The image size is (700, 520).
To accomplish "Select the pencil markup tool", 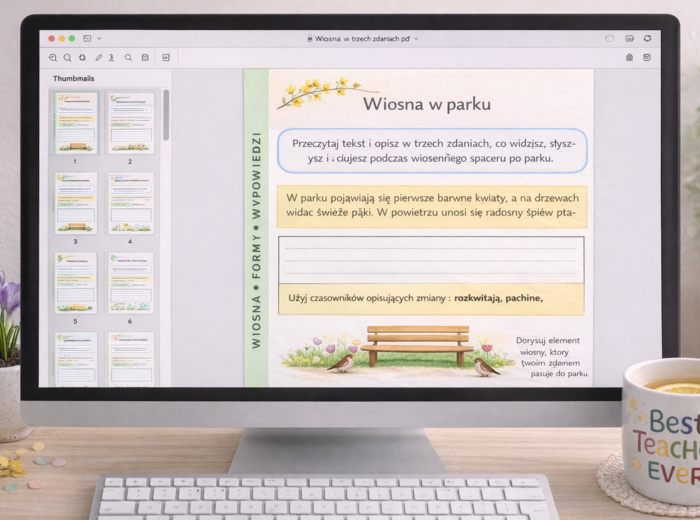I will tap(98, 58).
